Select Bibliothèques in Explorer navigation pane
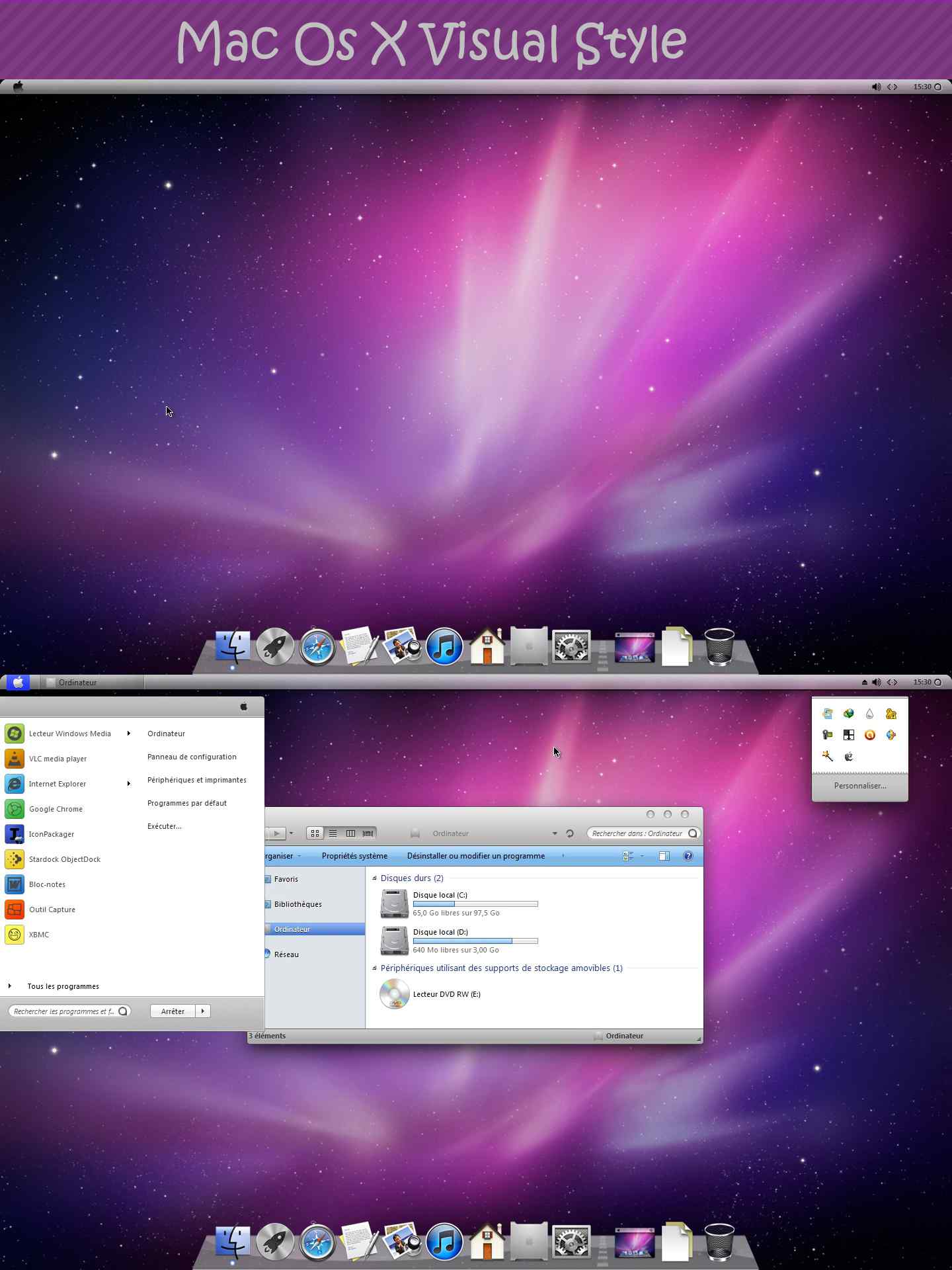The height and width of the screenshot is (1270, 952). point(297,904)
